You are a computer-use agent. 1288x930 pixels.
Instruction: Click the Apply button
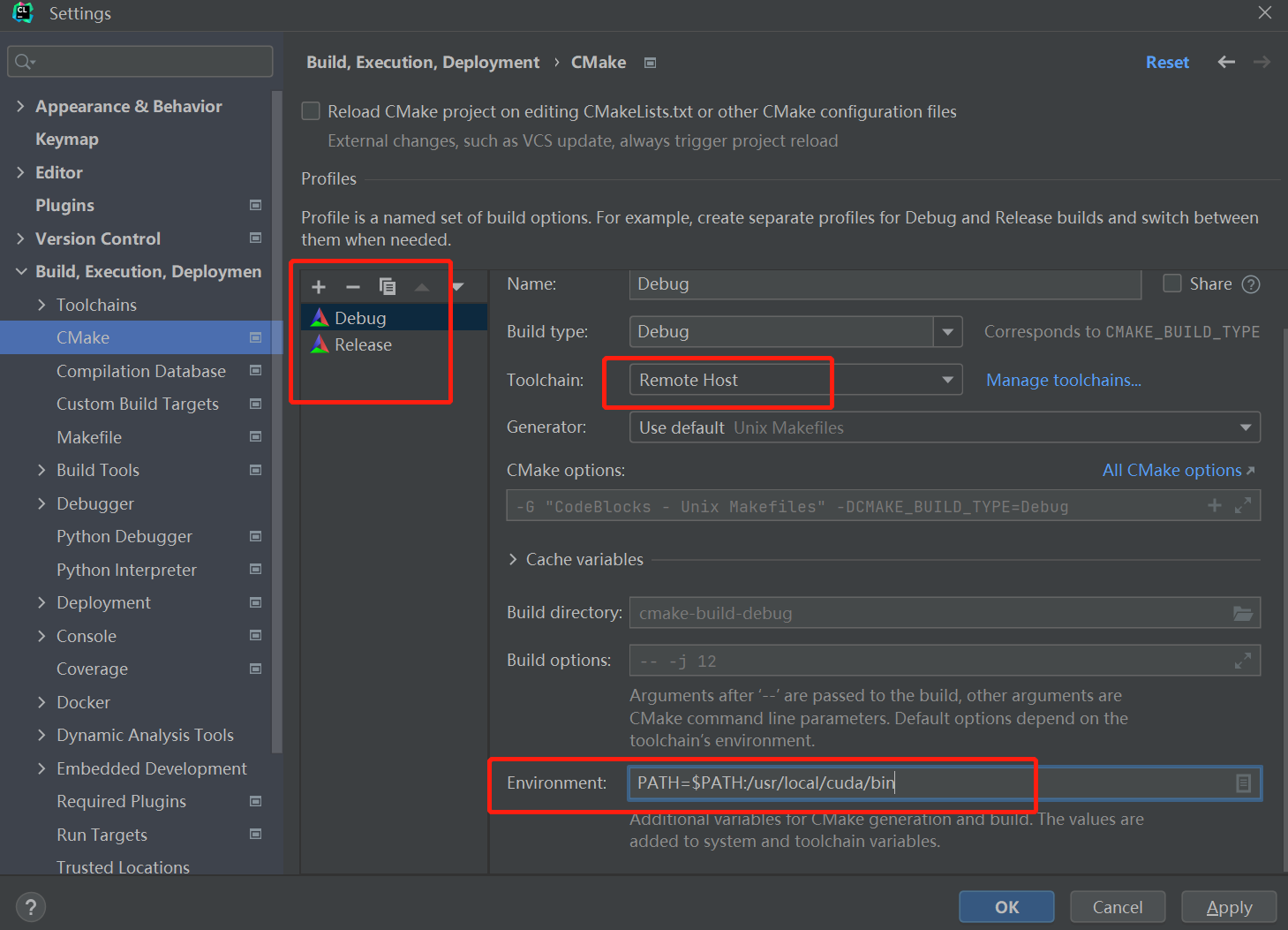1229,907
